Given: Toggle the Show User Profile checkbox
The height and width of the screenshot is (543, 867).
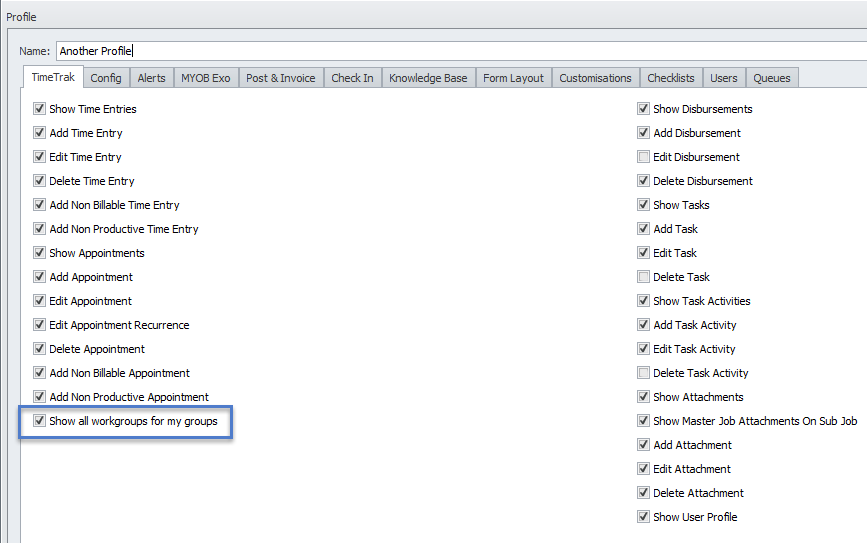Looking at the screenshot, I should (x=644, y=517).
